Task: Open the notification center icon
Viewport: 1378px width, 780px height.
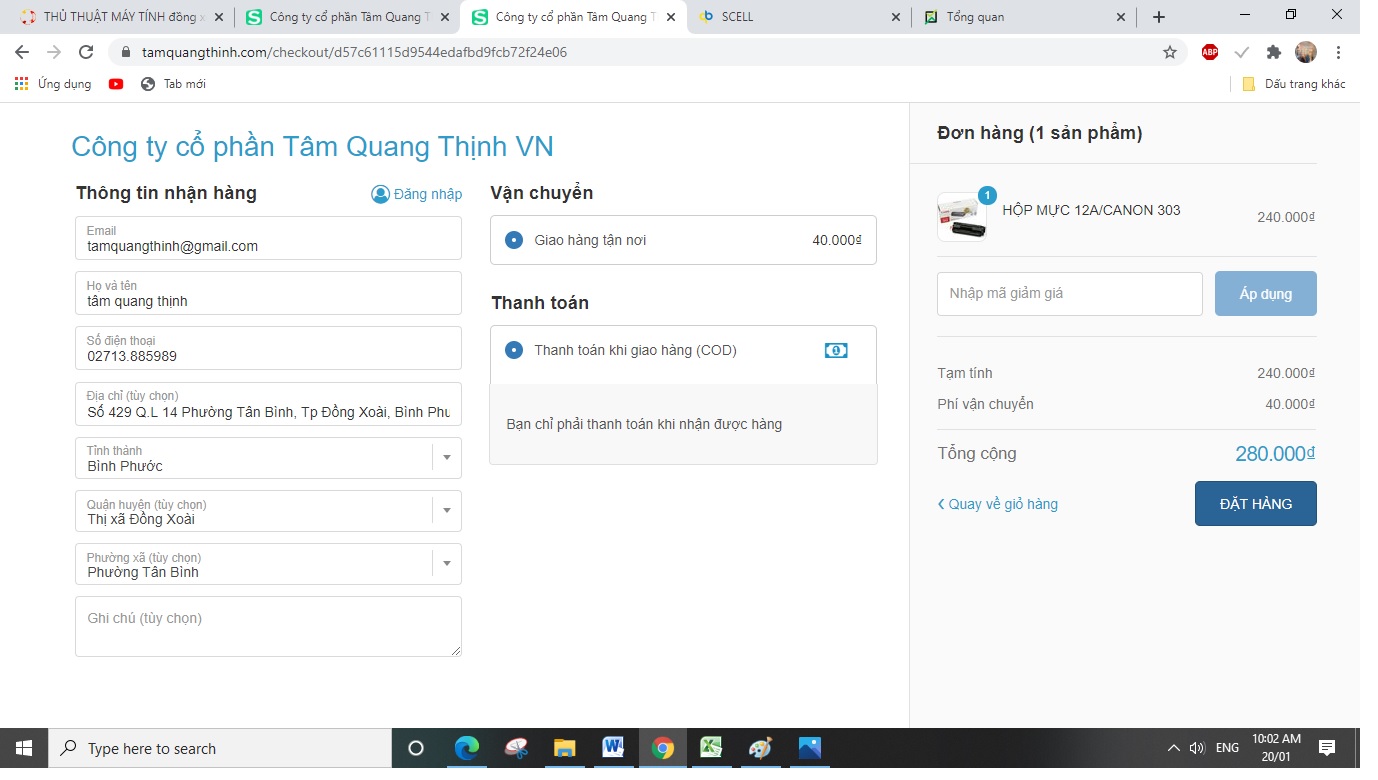Action: coord(1327,748)
